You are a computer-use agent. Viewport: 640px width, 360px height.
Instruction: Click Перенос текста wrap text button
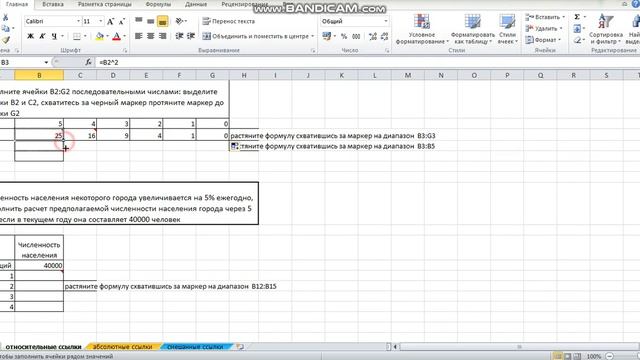[229, 21]
